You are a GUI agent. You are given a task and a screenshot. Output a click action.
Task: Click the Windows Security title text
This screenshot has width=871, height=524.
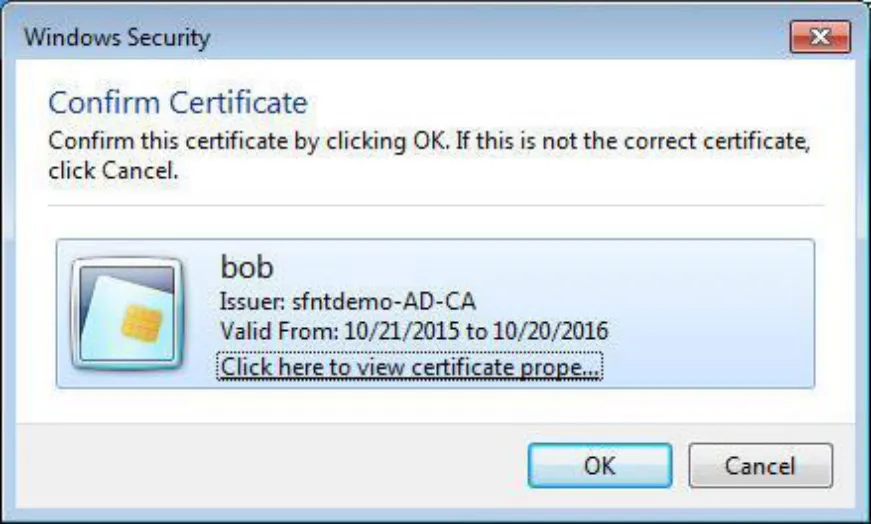[117, 38]
